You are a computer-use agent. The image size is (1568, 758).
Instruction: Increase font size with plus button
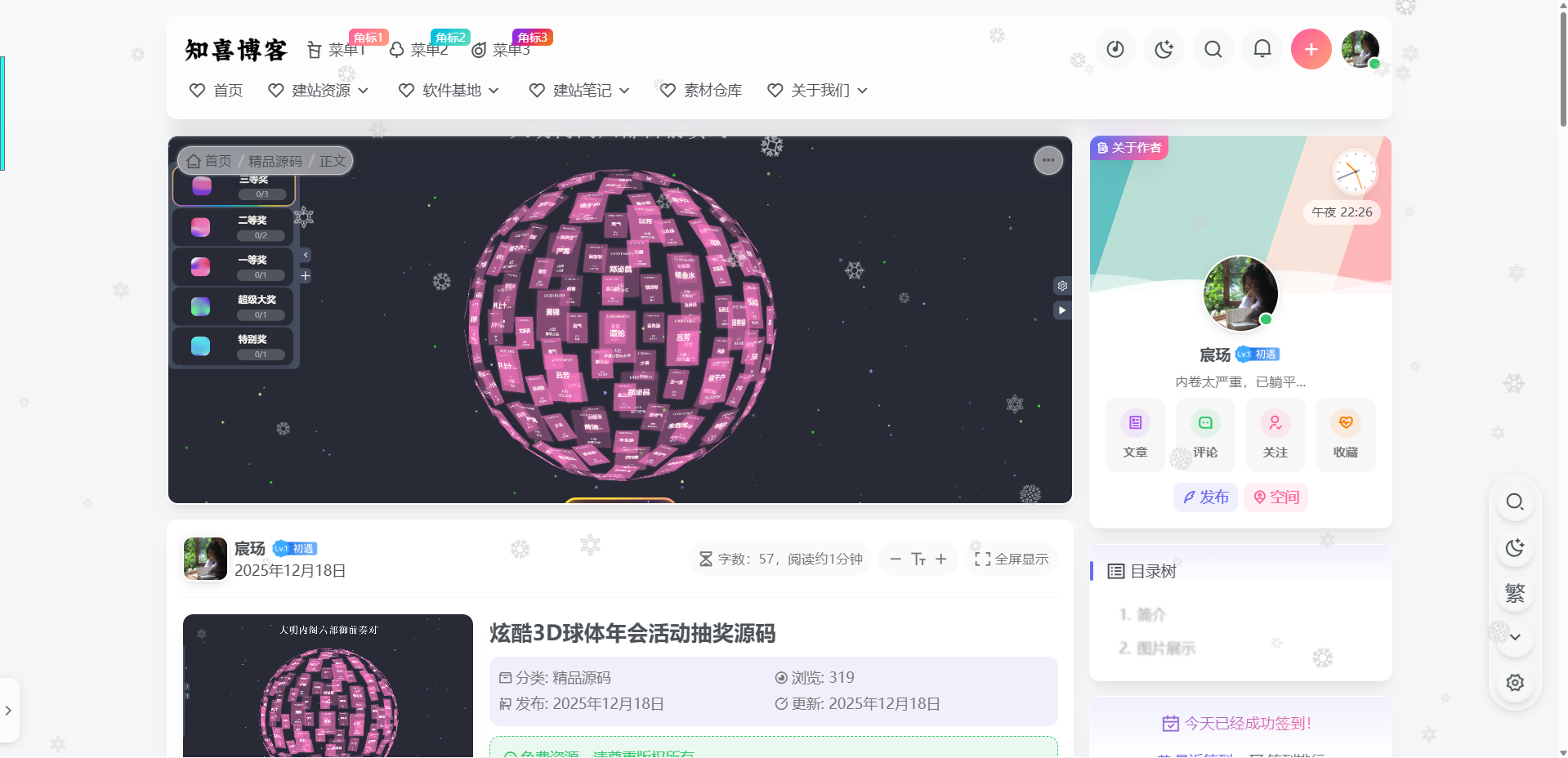point(941,560)
